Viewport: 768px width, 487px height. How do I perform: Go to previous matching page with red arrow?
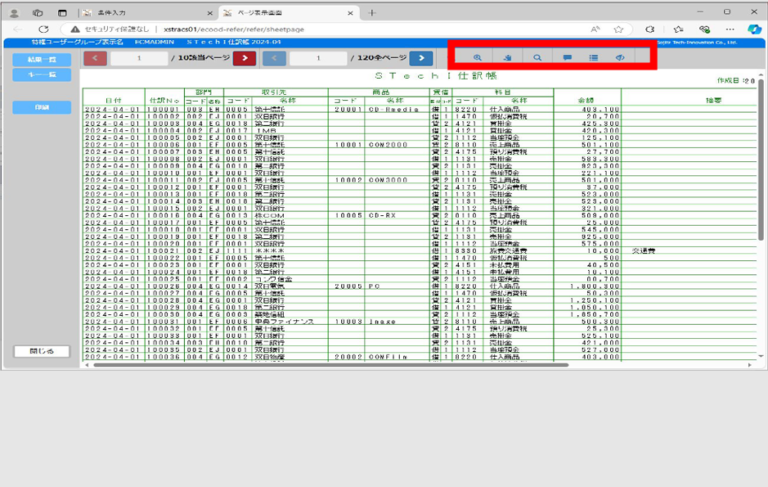click(x=97, y=59)
